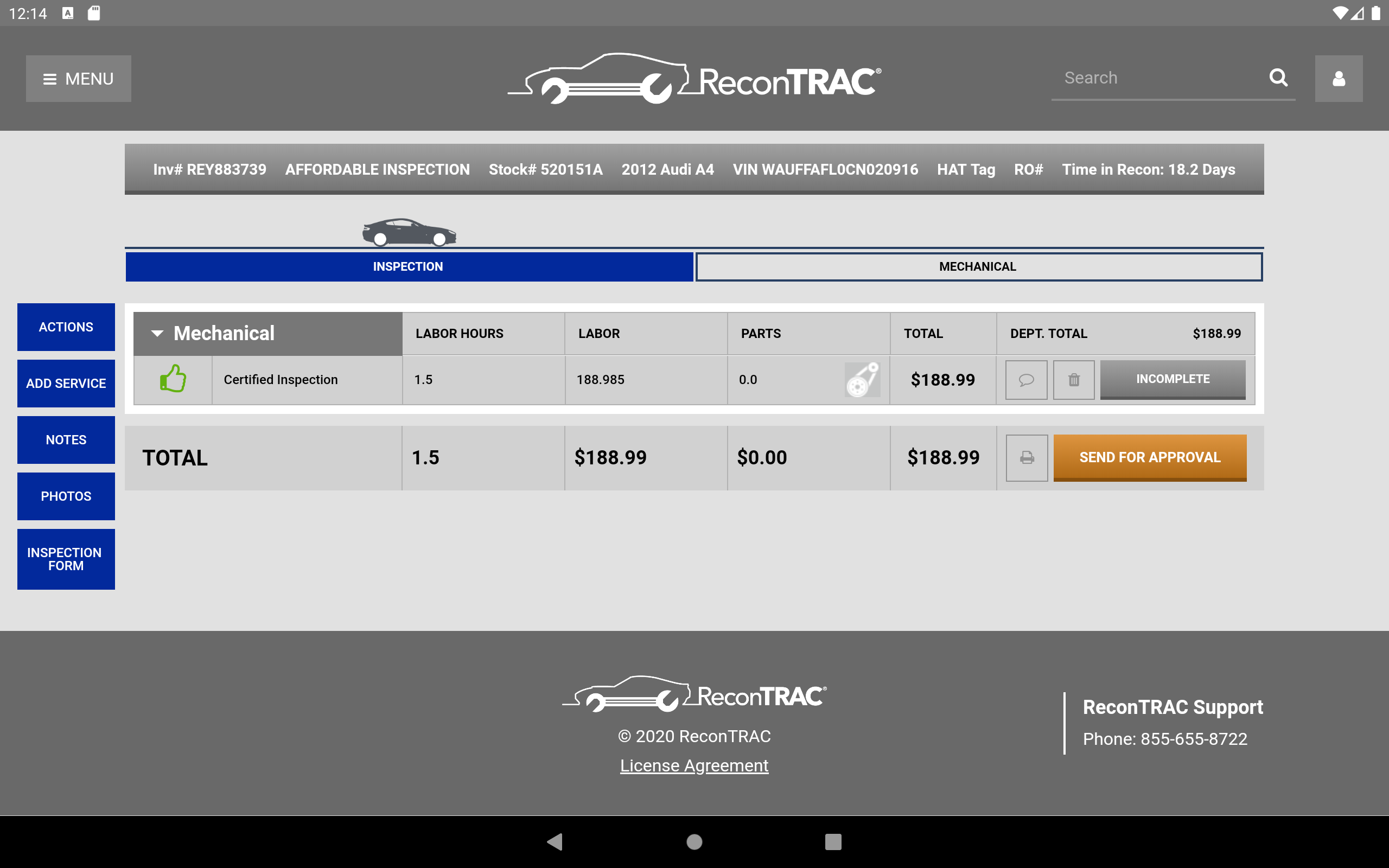
Task: Click the 2012 Audi A4 vehicle text
Action: [x=667, y=169]
